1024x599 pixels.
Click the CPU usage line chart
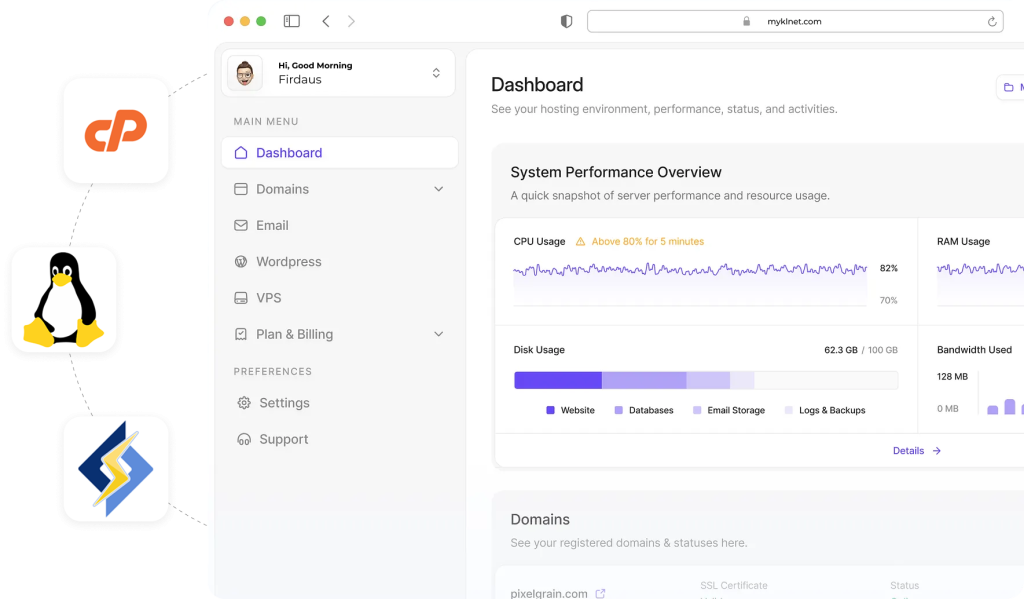[x=690, y=283]
